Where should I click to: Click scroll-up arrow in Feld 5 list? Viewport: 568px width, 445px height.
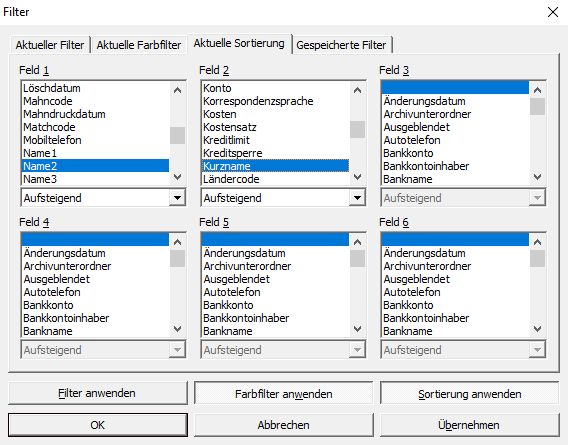357,242
